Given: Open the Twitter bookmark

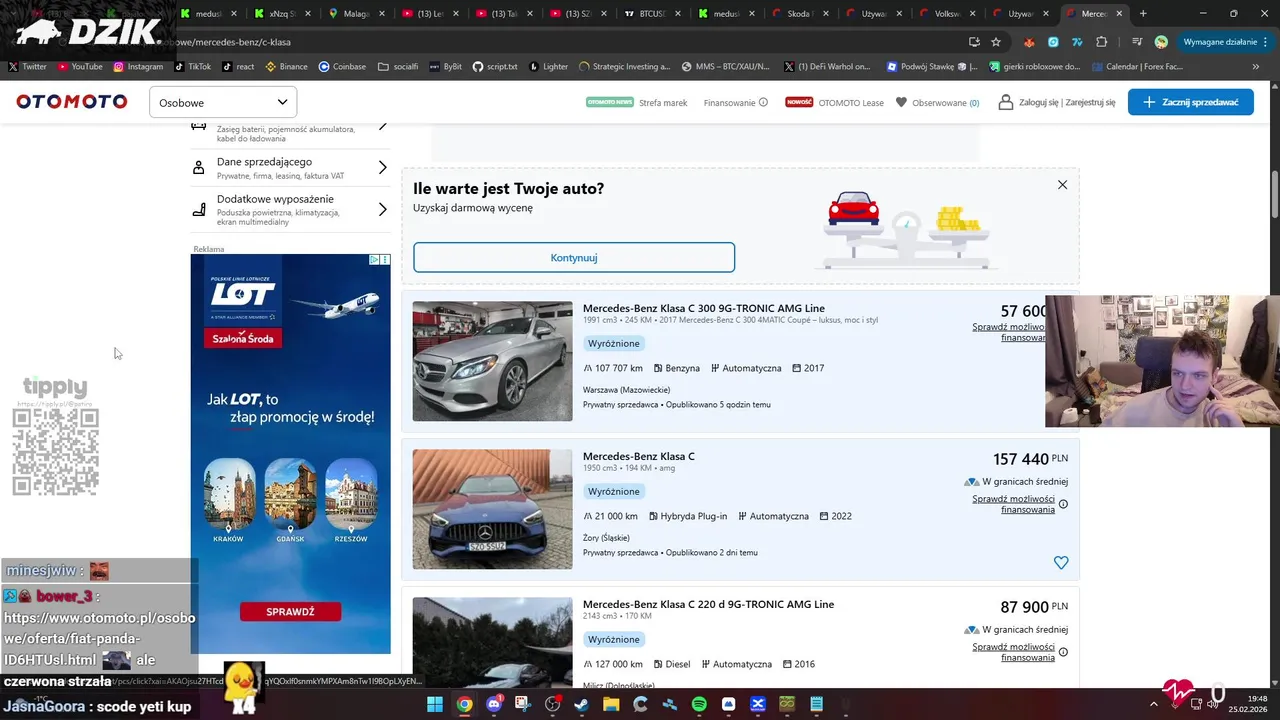Looking at the screenshot, I should coord(27,67).
